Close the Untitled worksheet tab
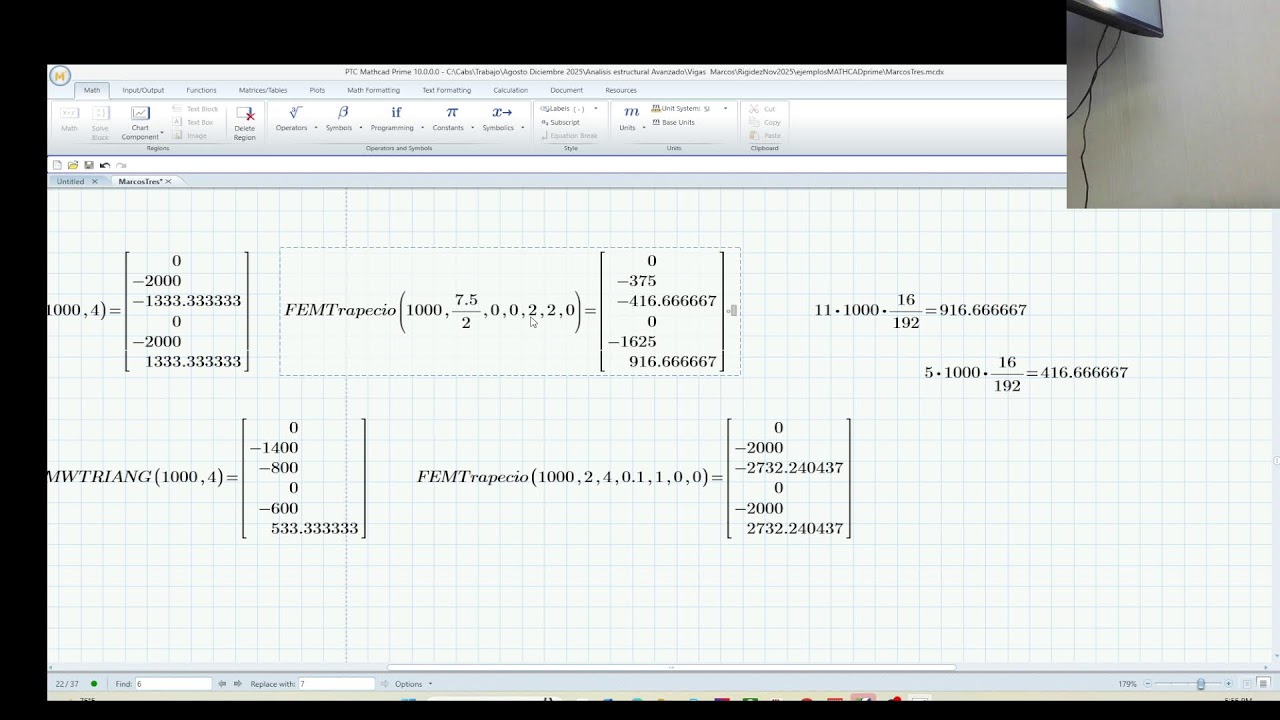1280x720 pixels. 95,181
